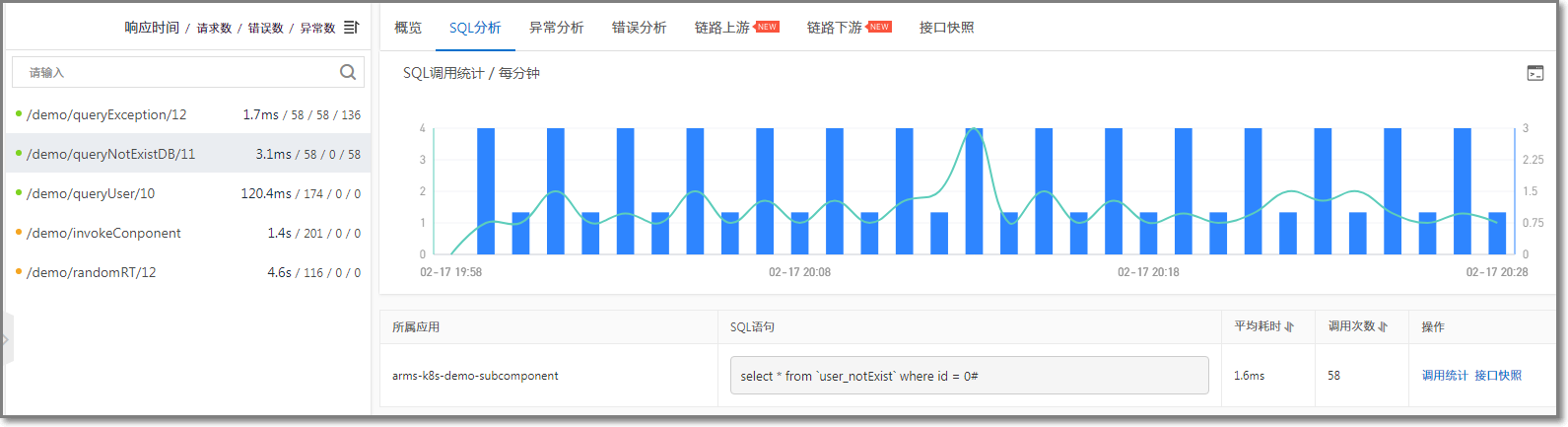Select /demo/randomRT/12 interface

187,272
